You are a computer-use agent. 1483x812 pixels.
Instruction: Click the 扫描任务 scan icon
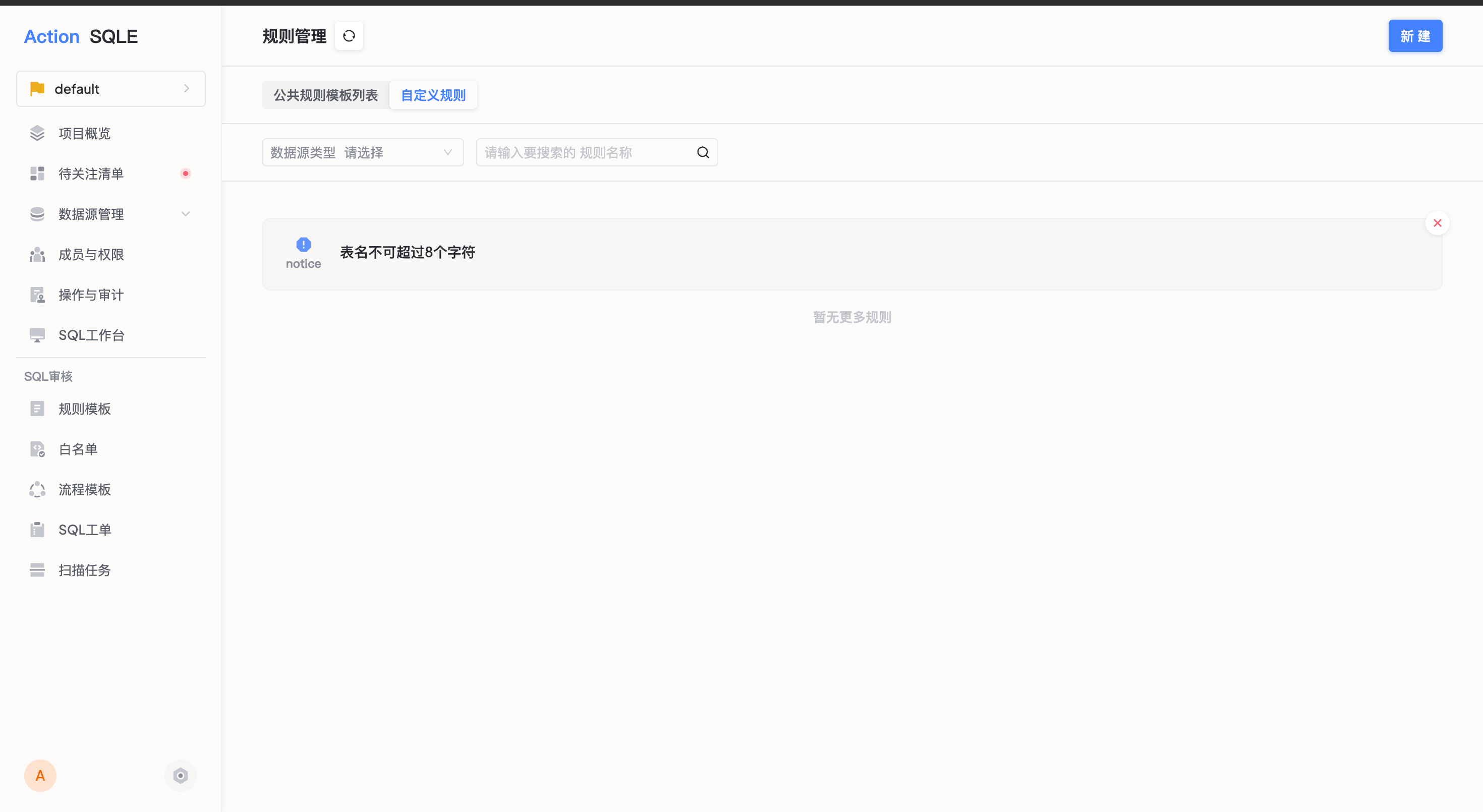pos(37,570)
